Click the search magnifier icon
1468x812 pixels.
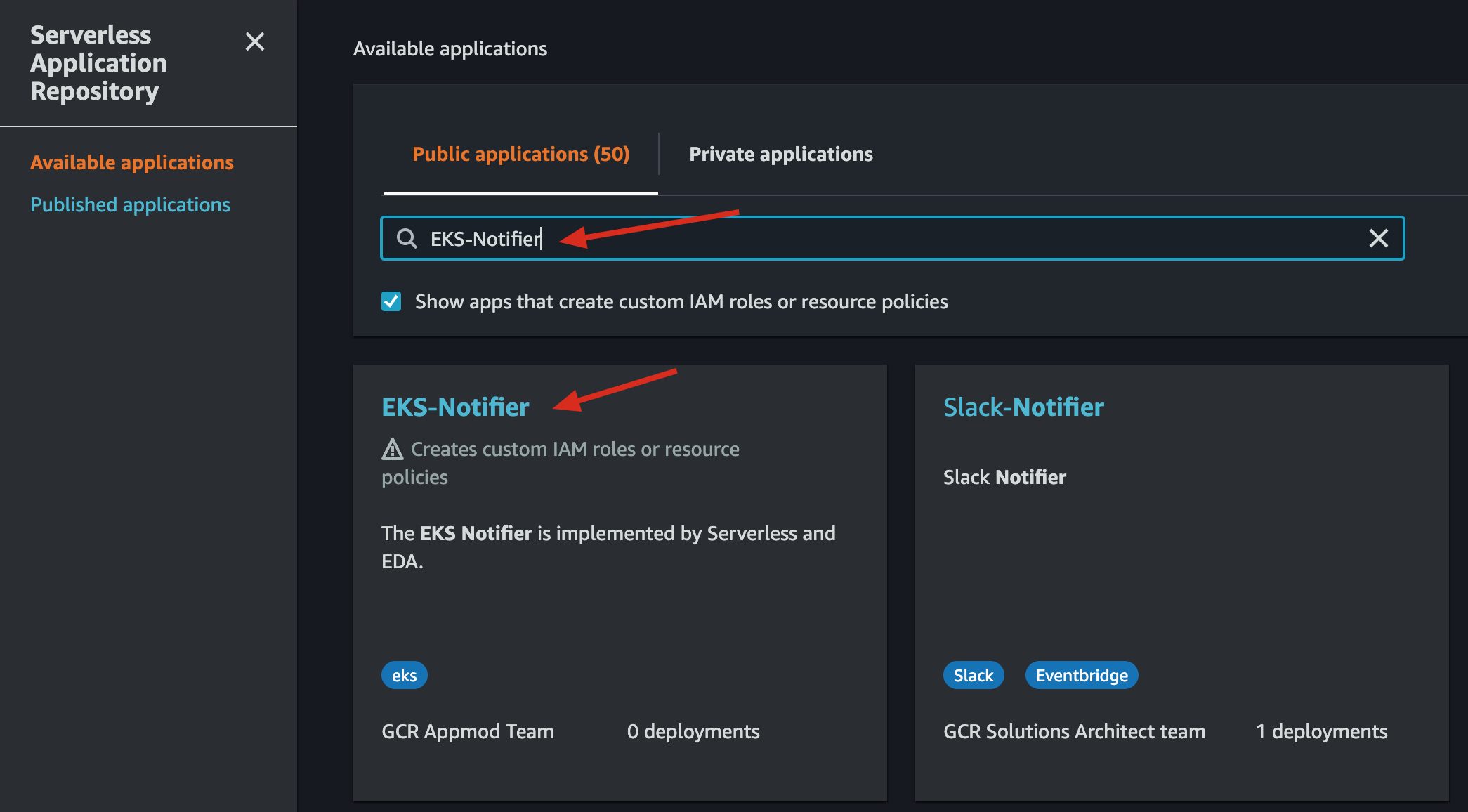pyautogui.click(x=407, y=239)
